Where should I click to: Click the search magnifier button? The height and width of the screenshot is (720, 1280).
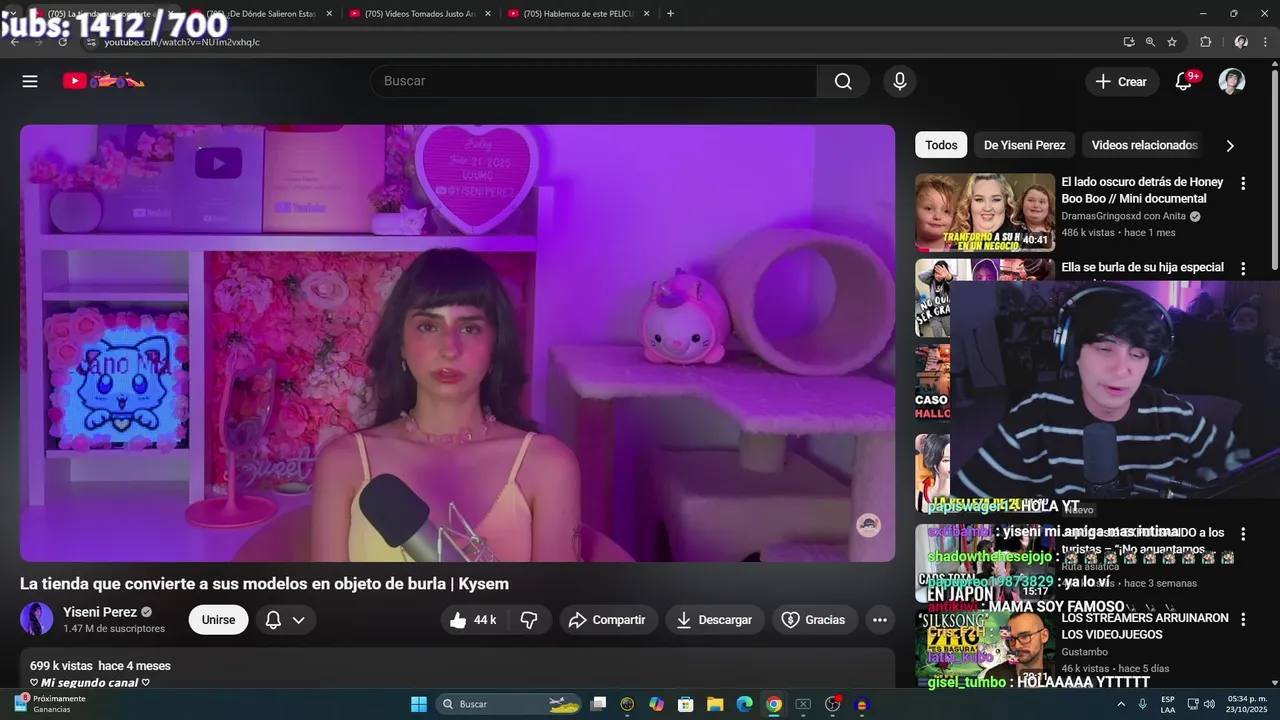click(x=843, y=81)
